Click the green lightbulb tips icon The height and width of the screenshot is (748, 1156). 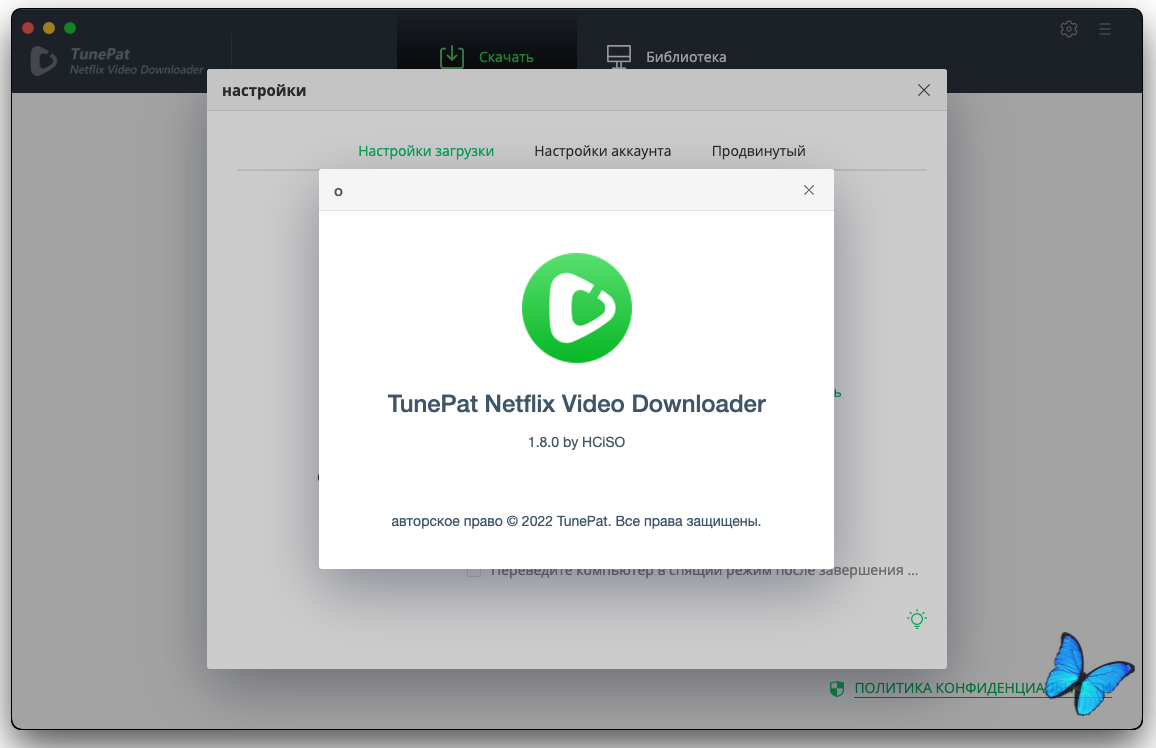(916, 619)
